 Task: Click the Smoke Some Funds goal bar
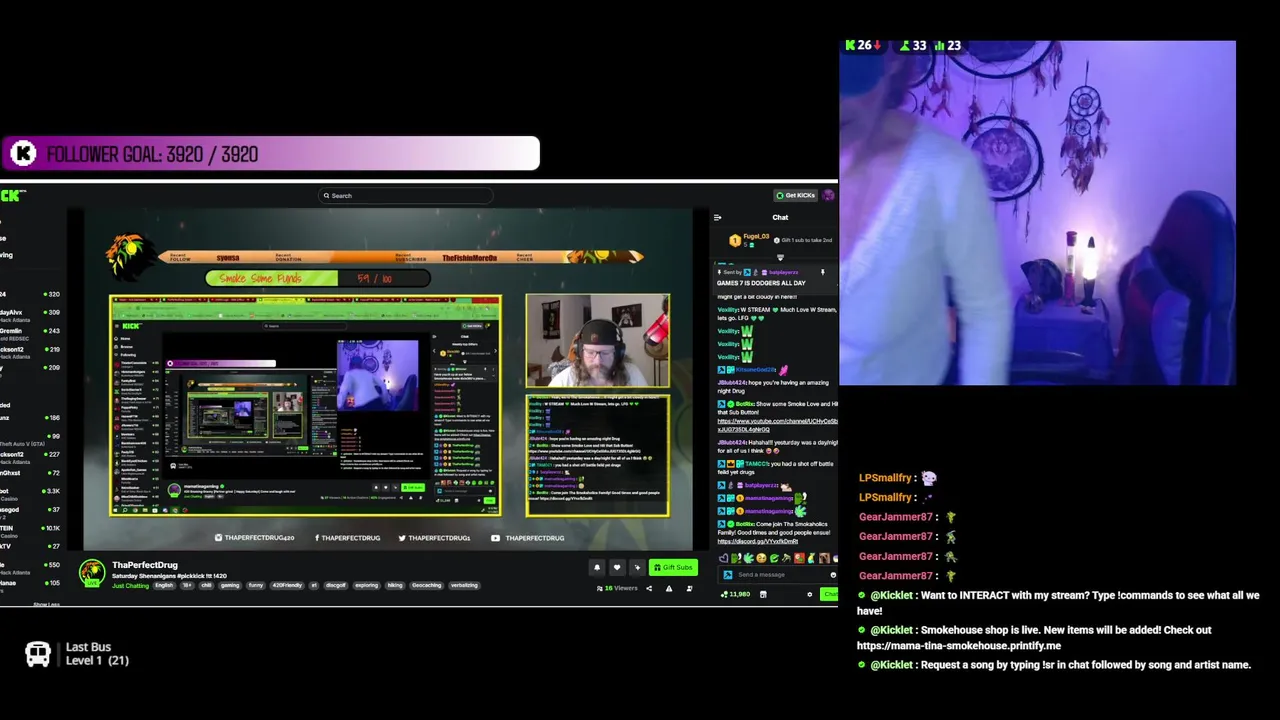(318, 278)
